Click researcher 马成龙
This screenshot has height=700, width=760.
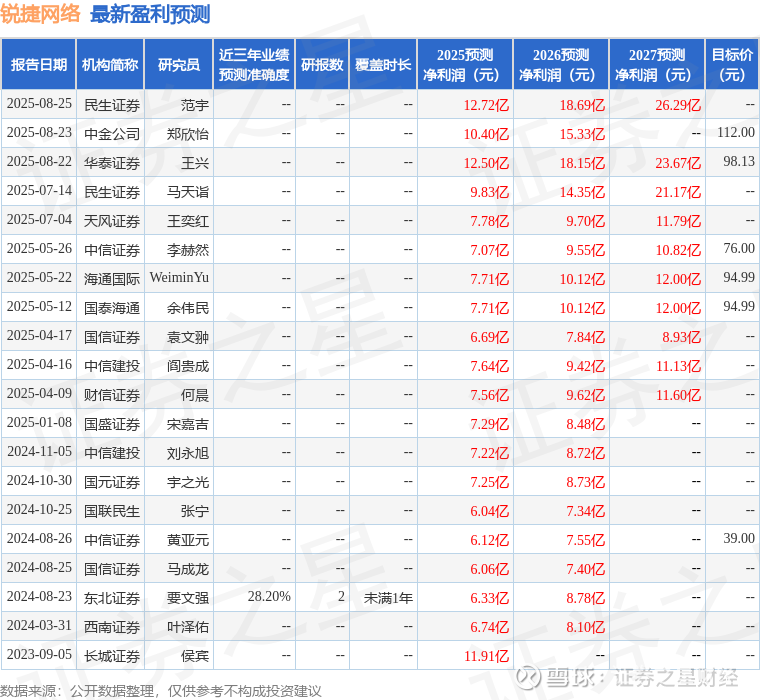[188, 569]
